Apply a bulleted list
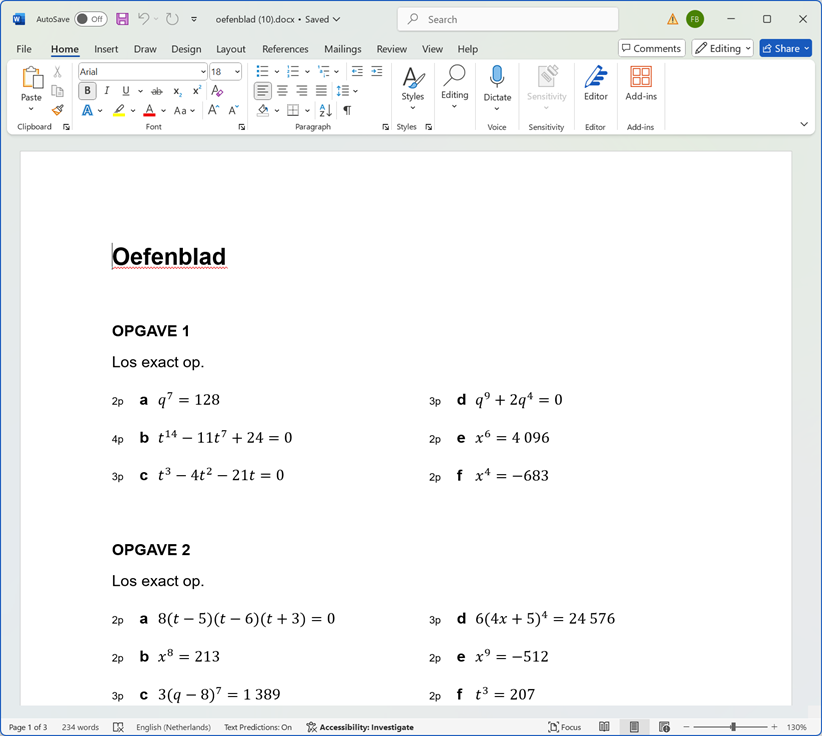Image resolution: width=822 pixels, height=736 pixels. pyautogui.click(x=262, y=71)
